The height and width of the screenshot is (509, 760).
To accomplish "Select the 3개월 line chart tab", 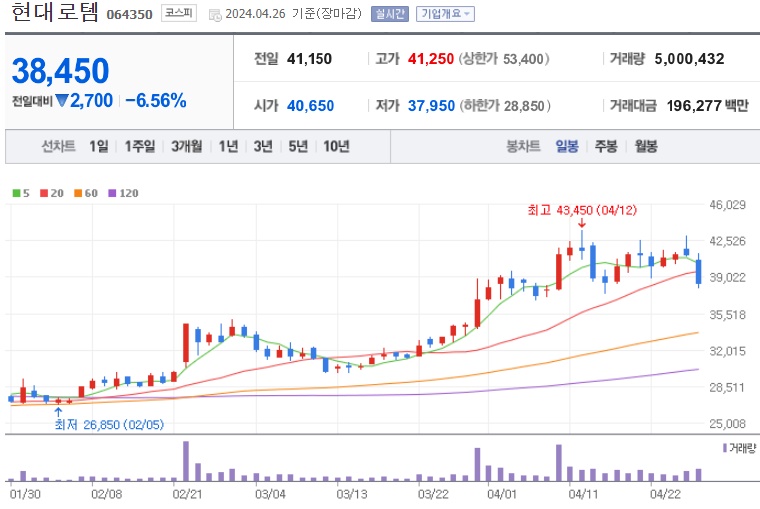I will (187, 146).
